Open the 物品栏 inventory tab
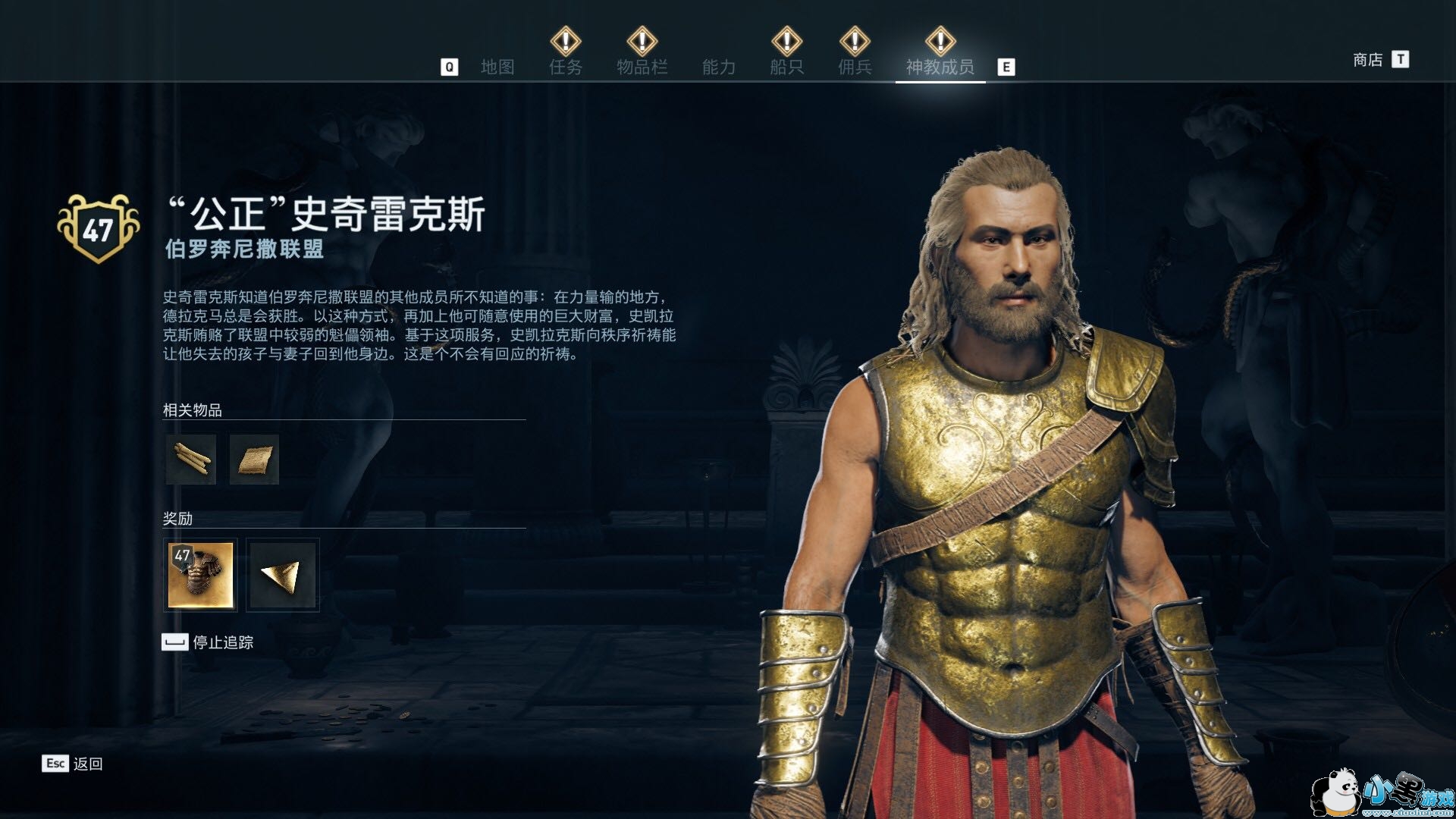The height and width of the screenshot is (819, 1456). pyautogui.click(x=642, y=67)
